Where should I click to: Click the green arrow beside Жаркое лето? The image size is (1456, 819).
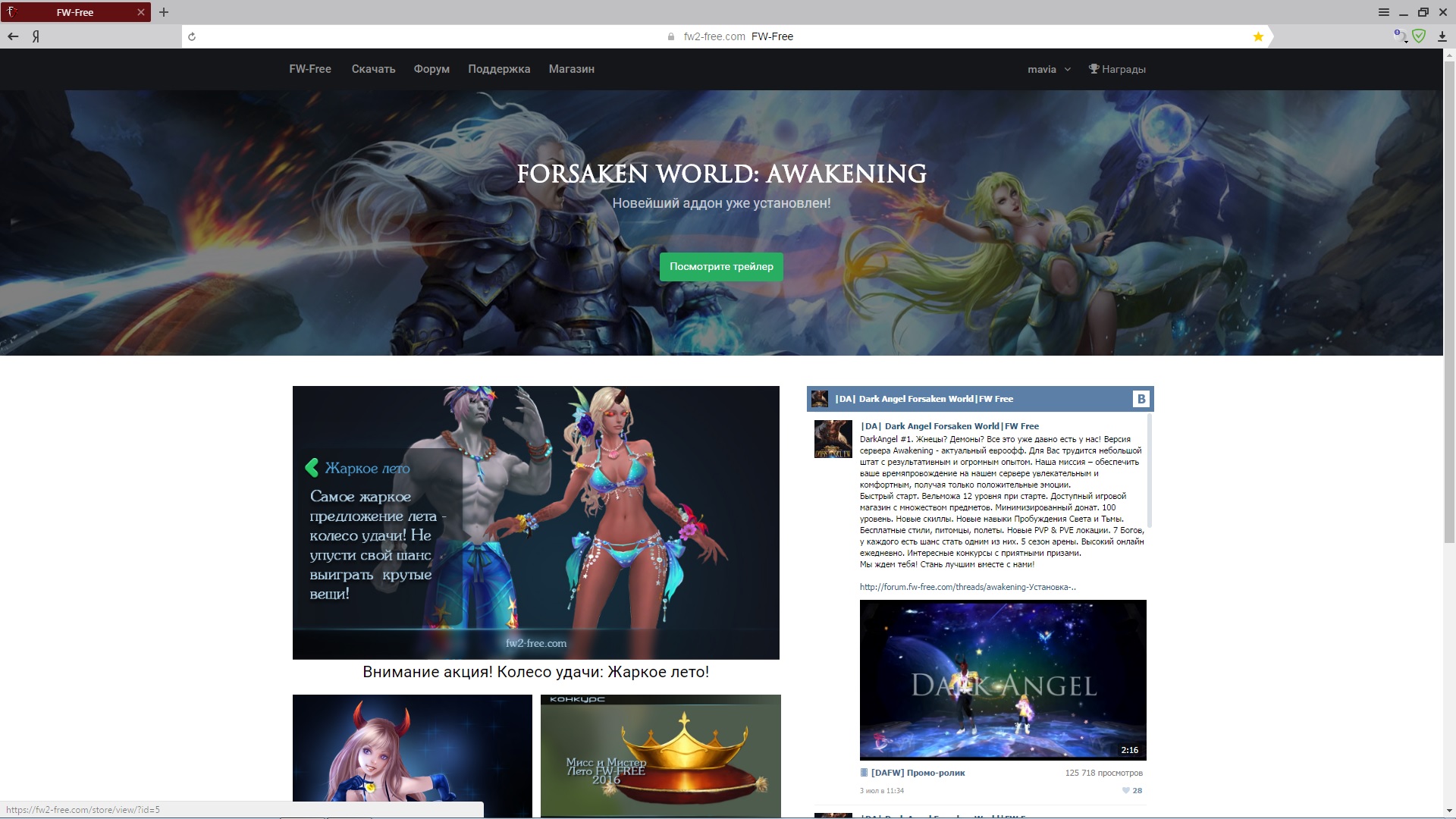click(x=312, y=468)
